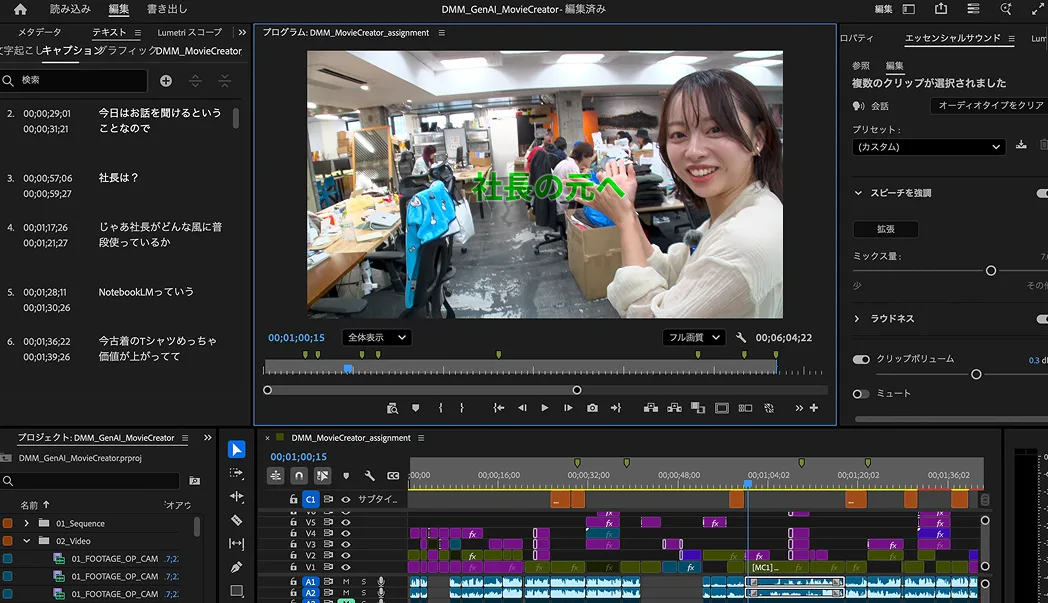This screenshot has height=603, width=1048.
Task: Click オーディオタイプをクリア button
Action: (x=990, y=106)
